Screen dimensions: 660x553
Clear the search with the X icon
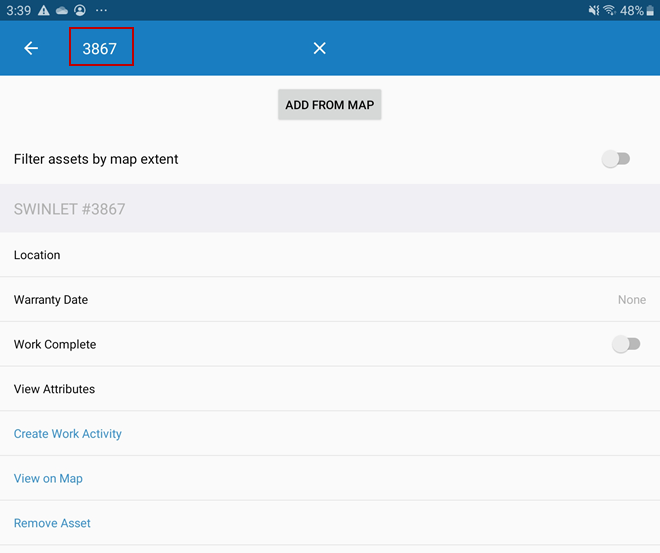click(319, 48)
